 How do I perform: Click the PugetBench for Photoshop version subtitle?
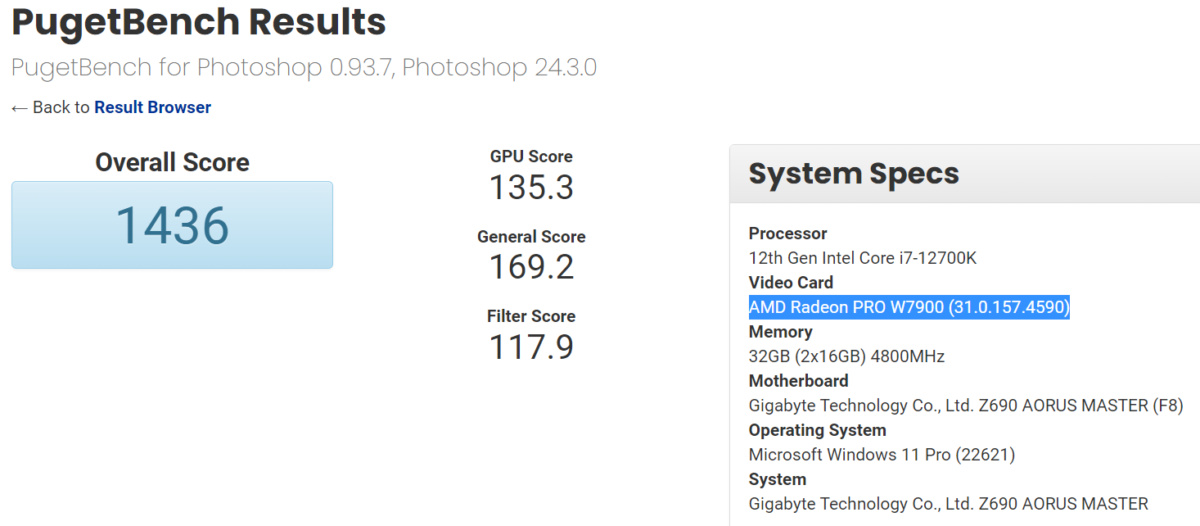pos(304,68)
